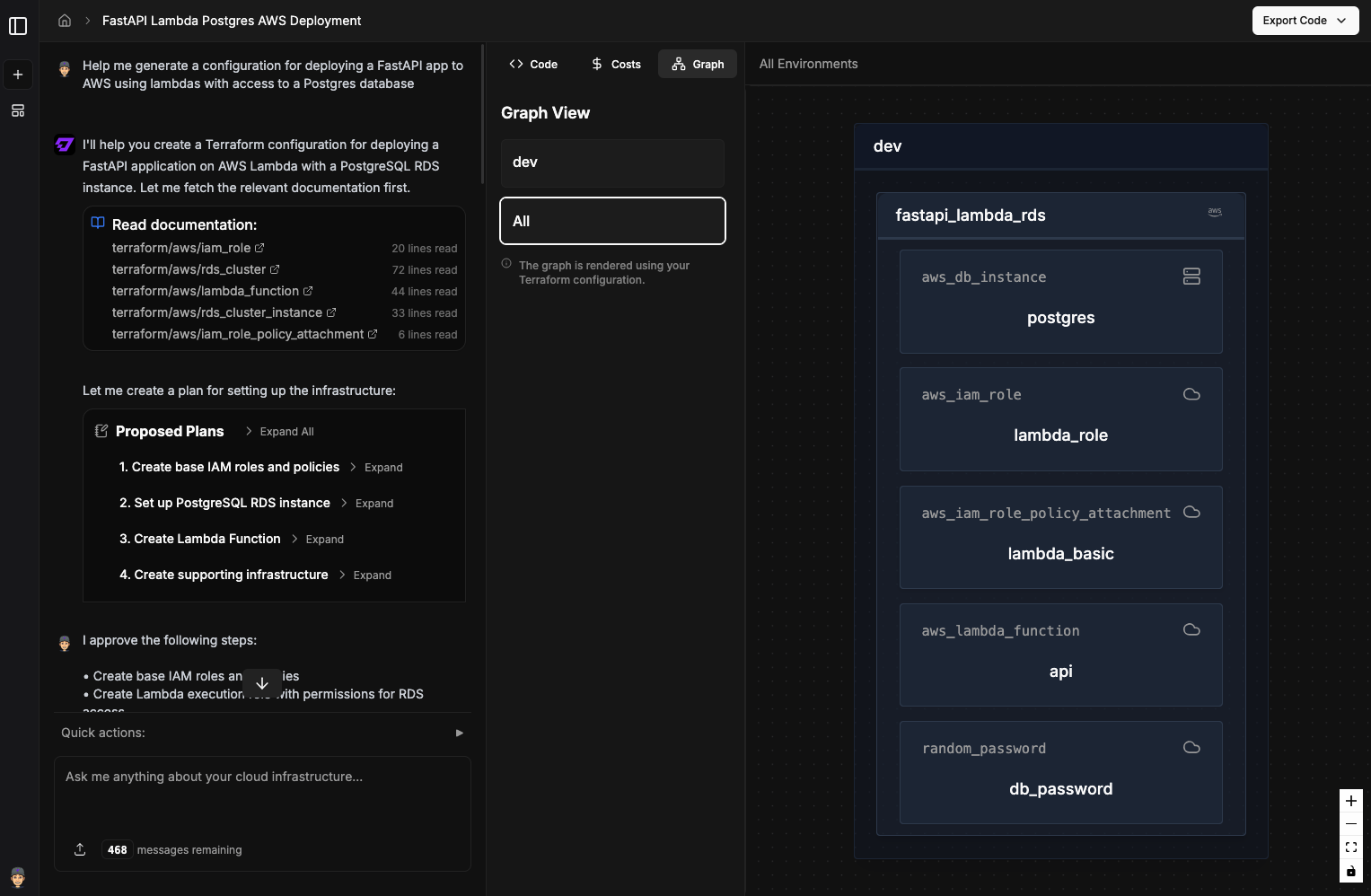
Task: Open terraform/aws/iam_role documentation link
Action: [x=181, y=248]
